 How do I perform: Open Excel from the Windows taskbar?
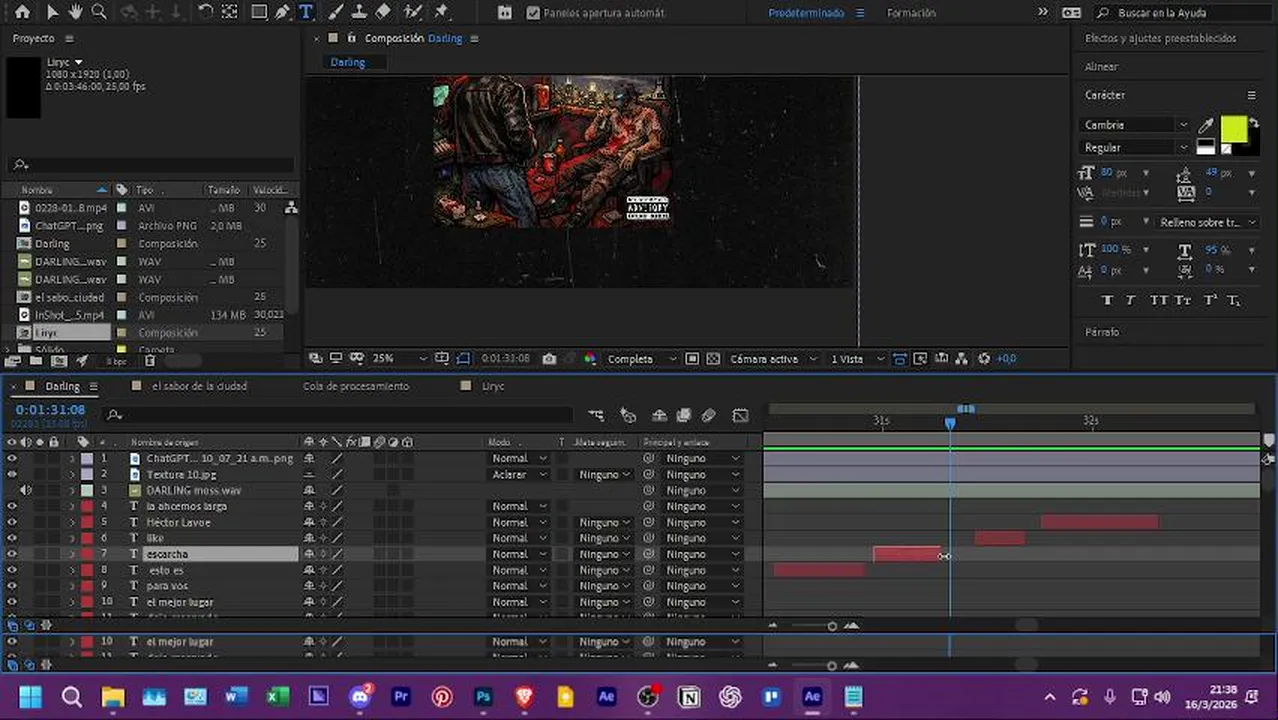click(277, 697)
